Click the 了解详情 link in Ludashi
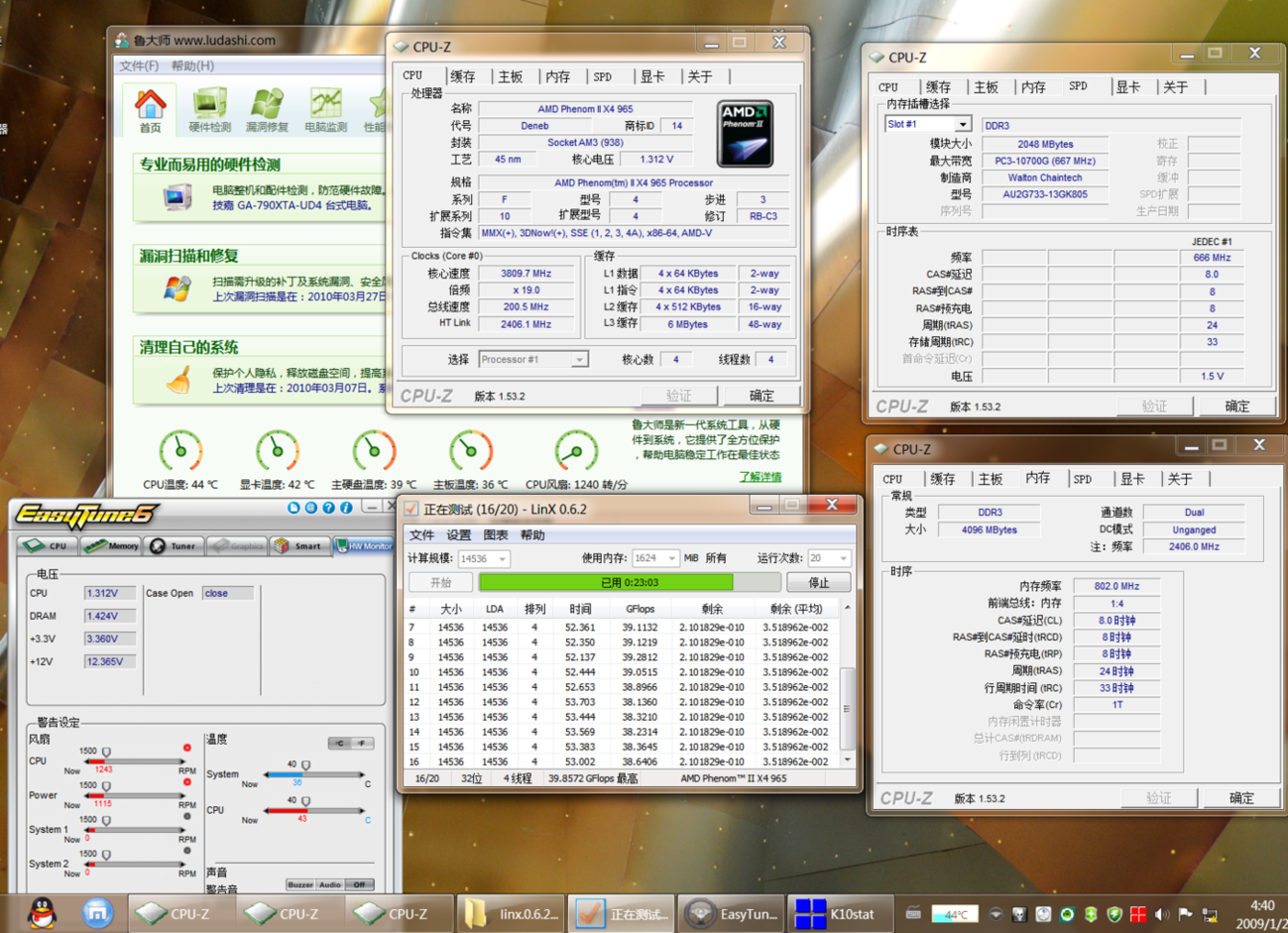The height and width of the screenshot is (933, 1288). coord(760,477)
